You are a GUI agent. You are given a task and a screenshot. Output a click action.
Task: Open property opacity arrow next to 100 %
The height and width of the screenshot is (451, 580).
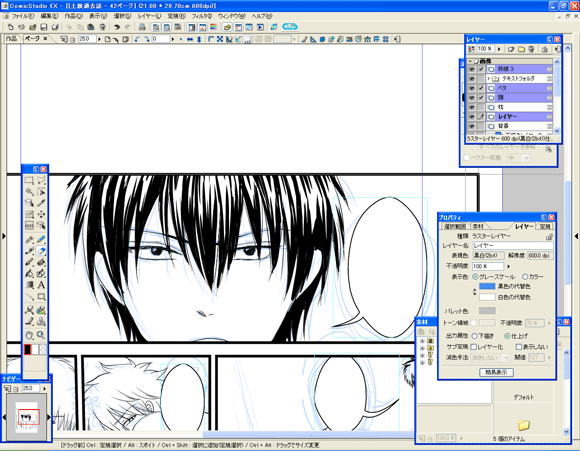pos(509,266)
